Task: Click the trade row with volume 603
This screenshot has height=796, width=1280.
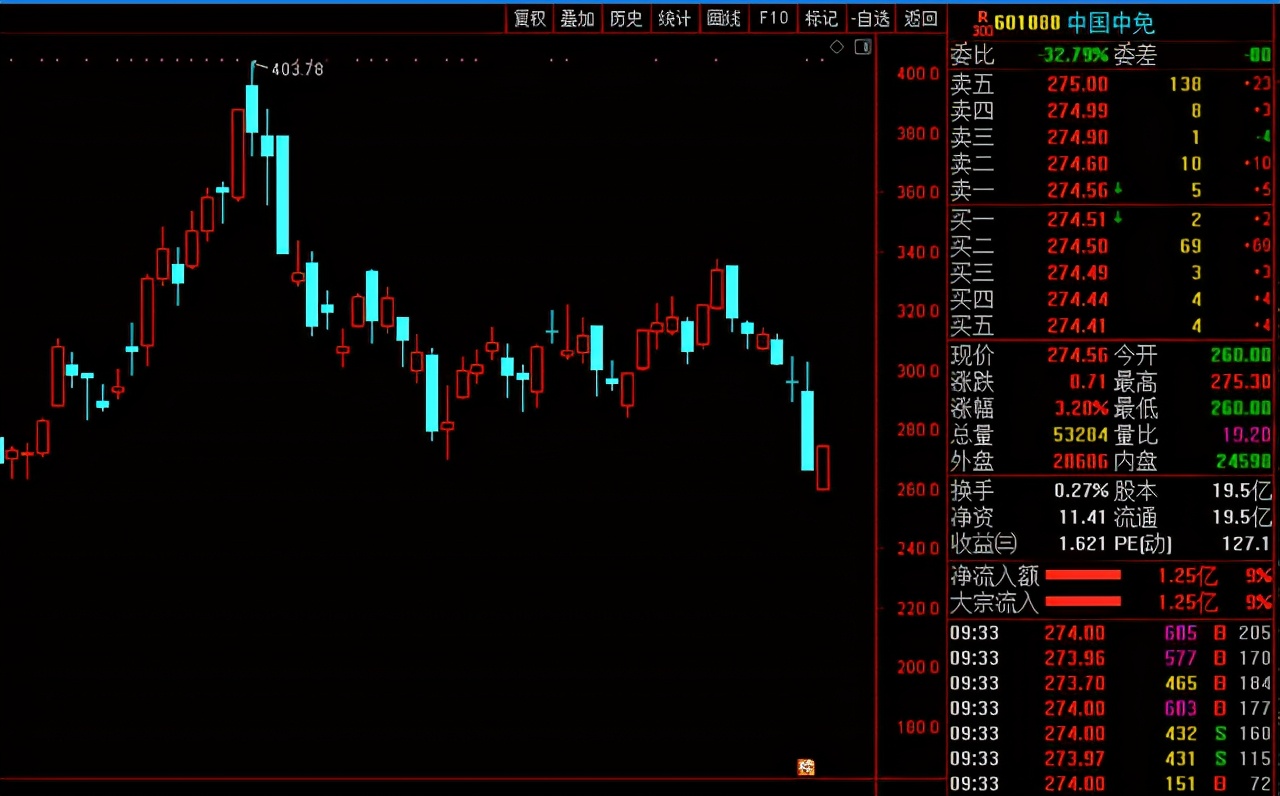Action: [x=1110, y=708]
